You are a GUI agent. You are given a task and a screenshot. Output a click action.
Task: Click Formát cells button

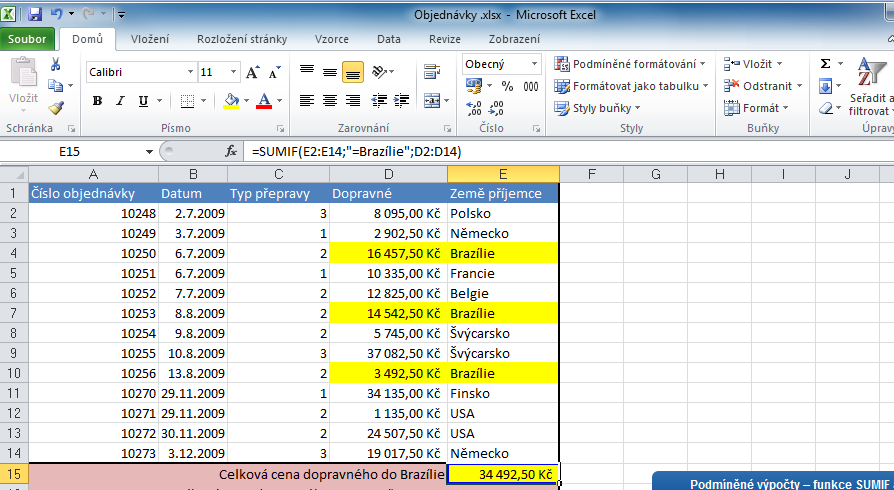tap(755, 108)
